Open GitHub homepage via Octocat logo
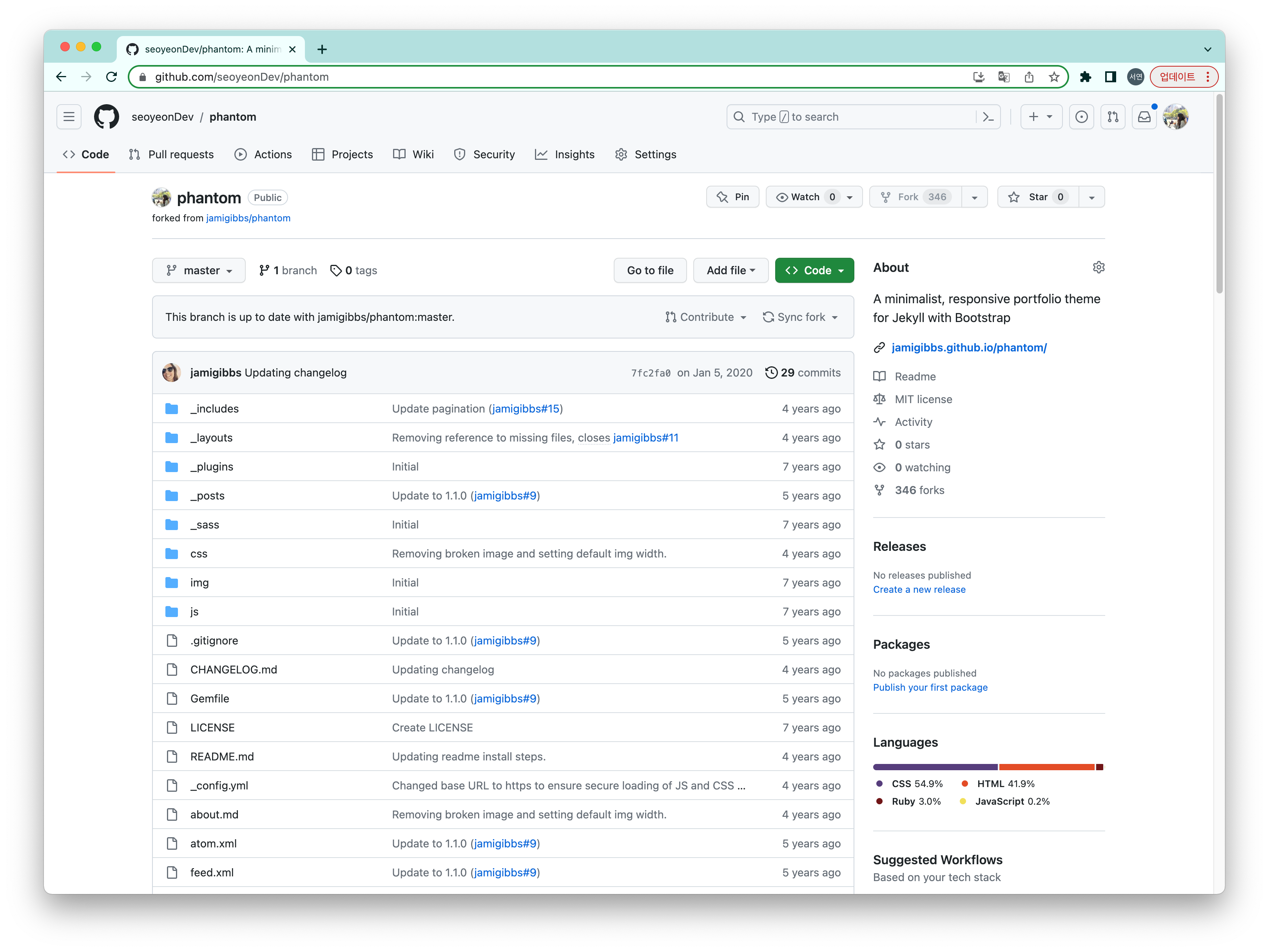 [106, 116]
